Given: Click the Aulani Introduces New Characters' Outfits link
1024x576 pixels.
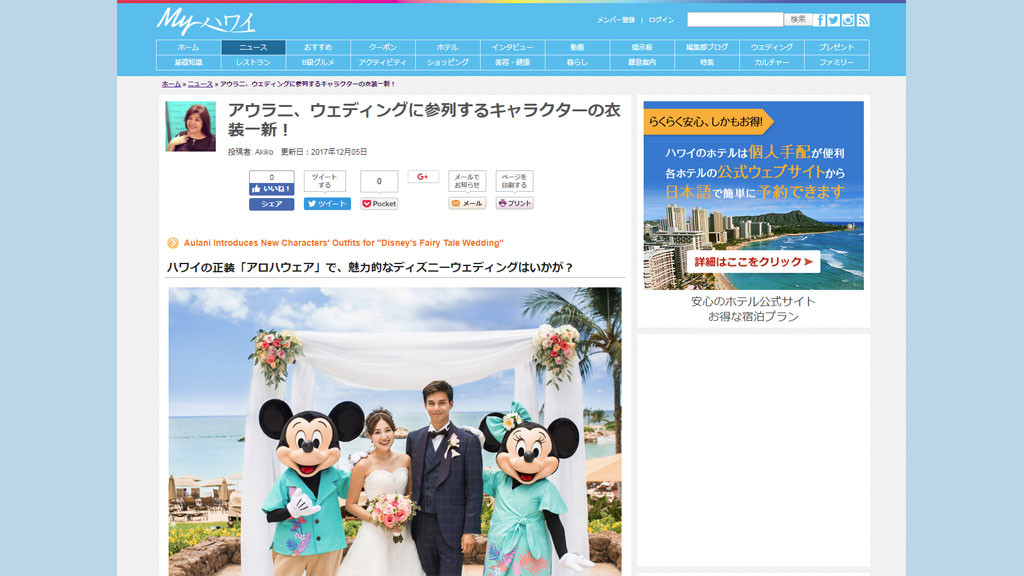Looking at the screenshot, I should click(344, 243).
